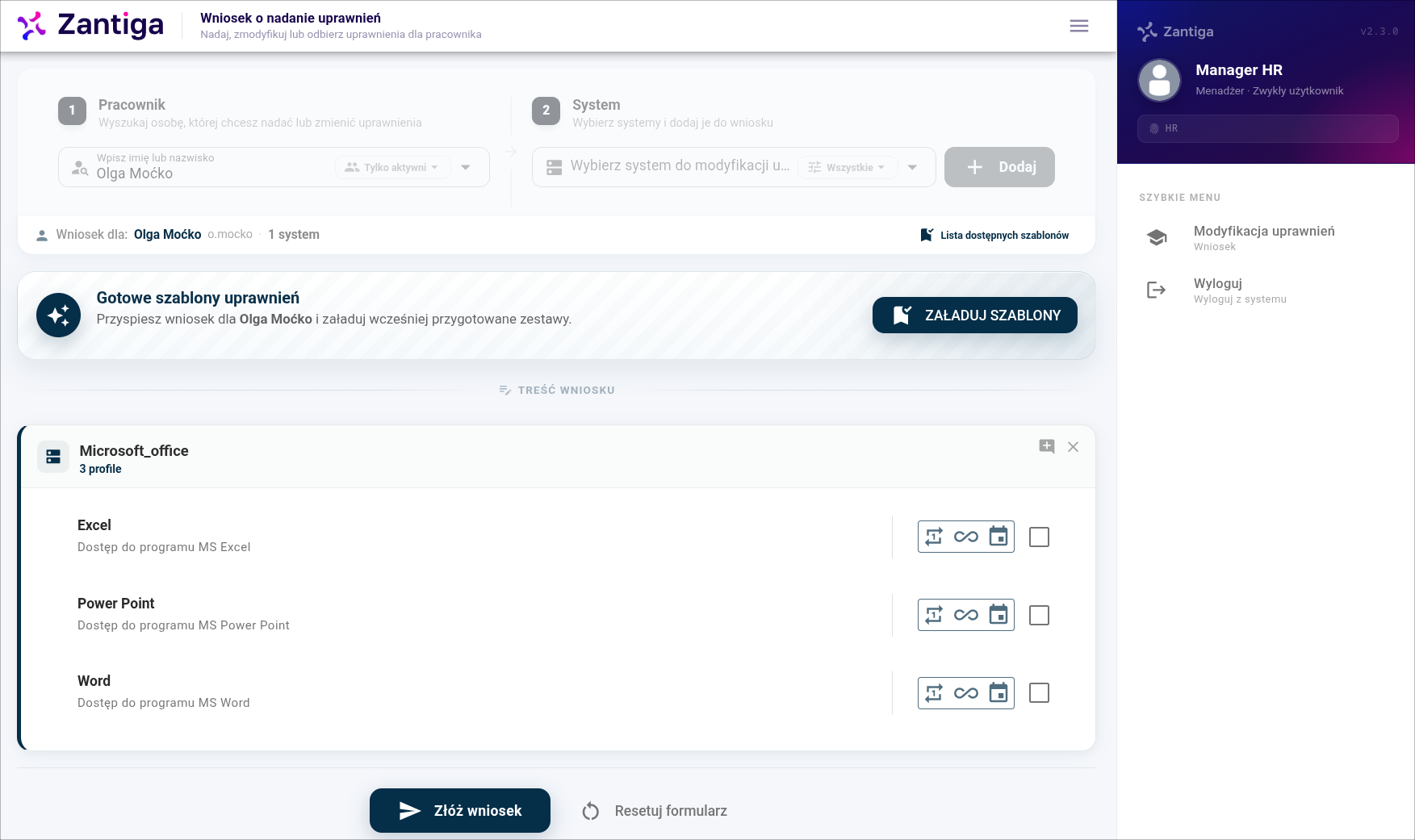Open calendar date picker for Word
This screenshot has height=840, width=1415.
click(998, 693)
